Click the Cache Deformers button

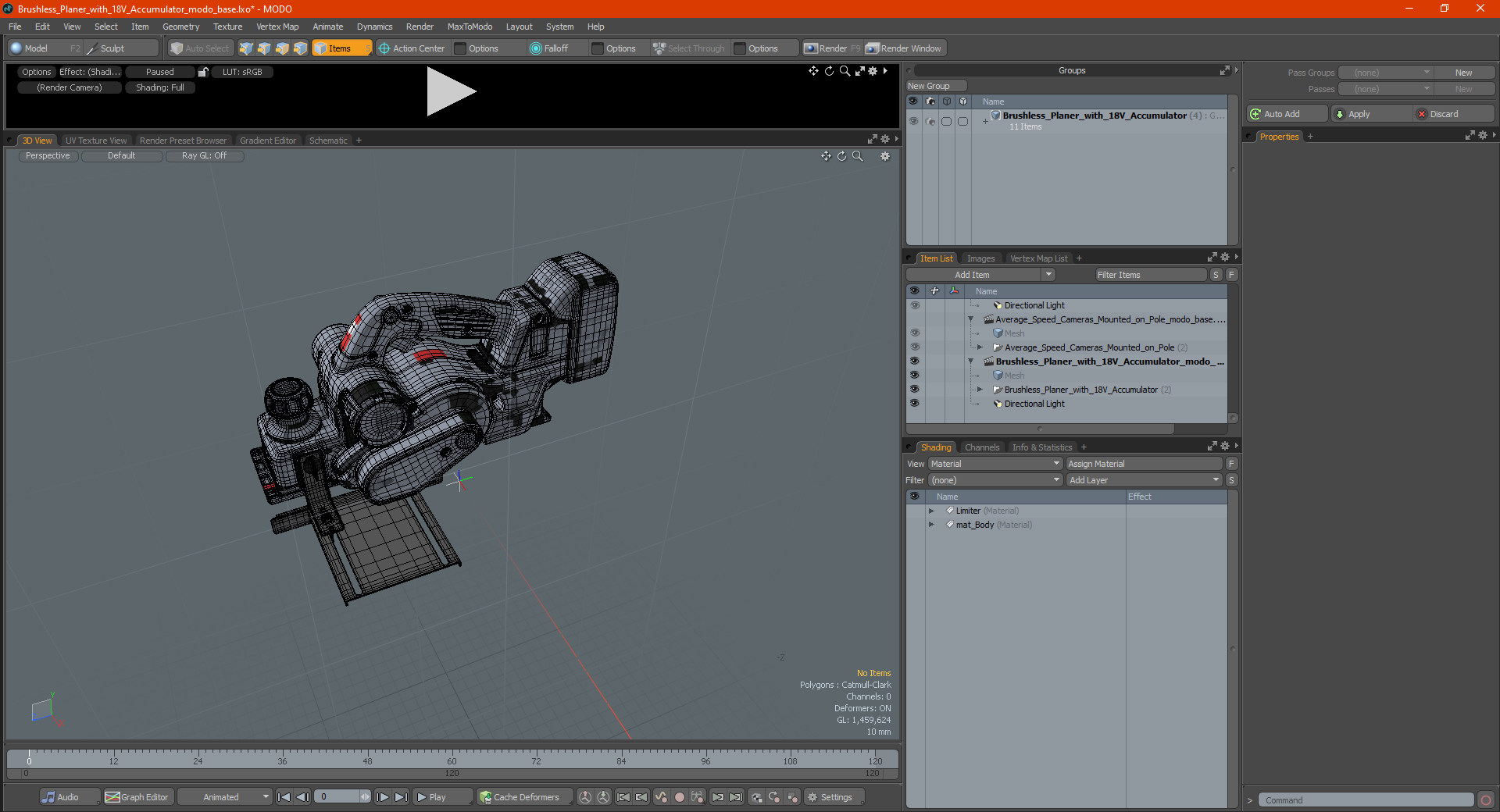pos(520,797)
